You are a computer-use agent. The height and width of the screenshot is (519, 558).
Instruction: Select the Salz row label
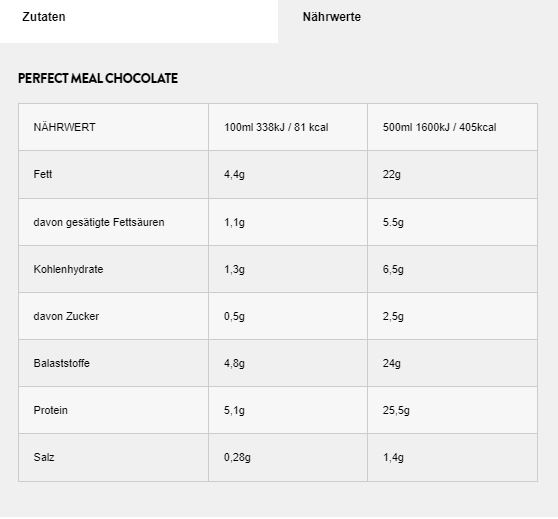point(44,457)
